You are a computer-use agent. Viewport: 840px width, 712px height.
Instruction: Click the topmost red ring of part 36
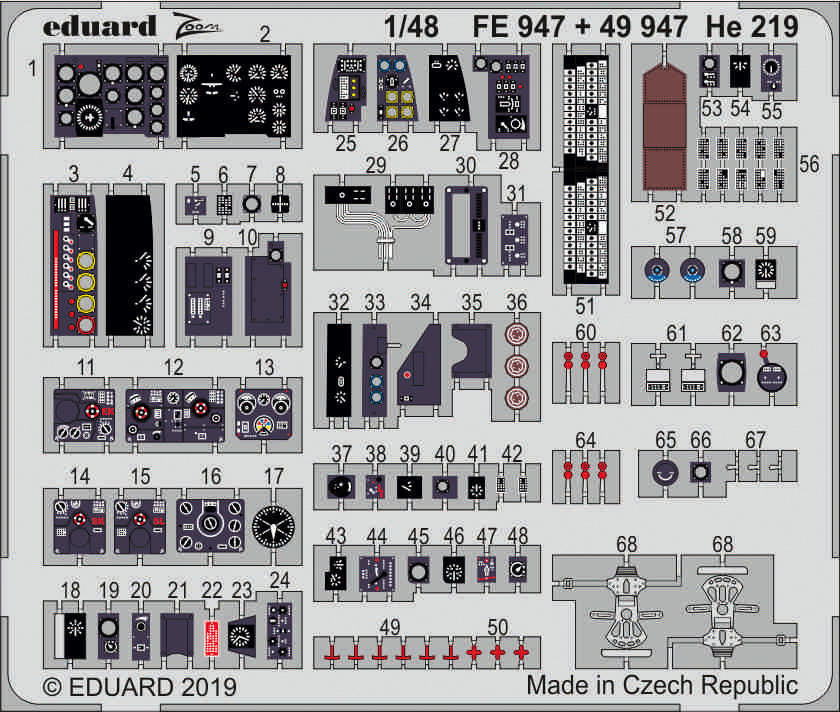pyautogui.click(x=516, y=335)
